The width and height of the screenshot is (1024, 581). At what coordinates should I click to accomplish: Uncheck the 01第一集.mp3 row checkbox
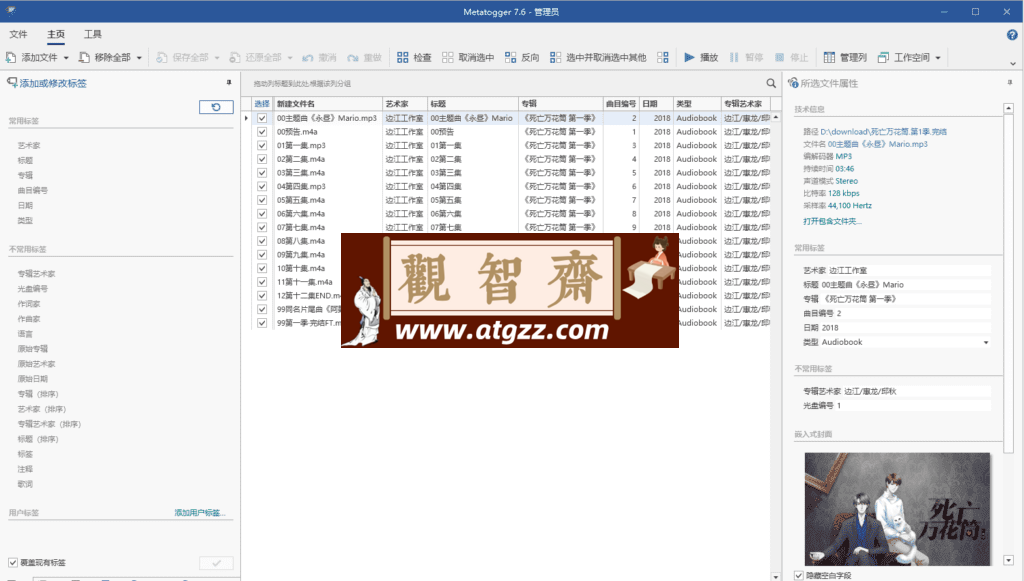pyautogui.click(x=262, y=146)
